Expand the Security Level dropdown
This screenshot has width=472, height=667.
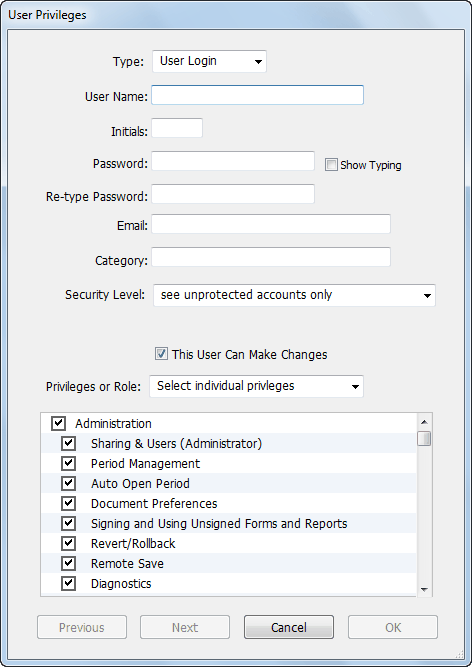(x=294, y=295)
